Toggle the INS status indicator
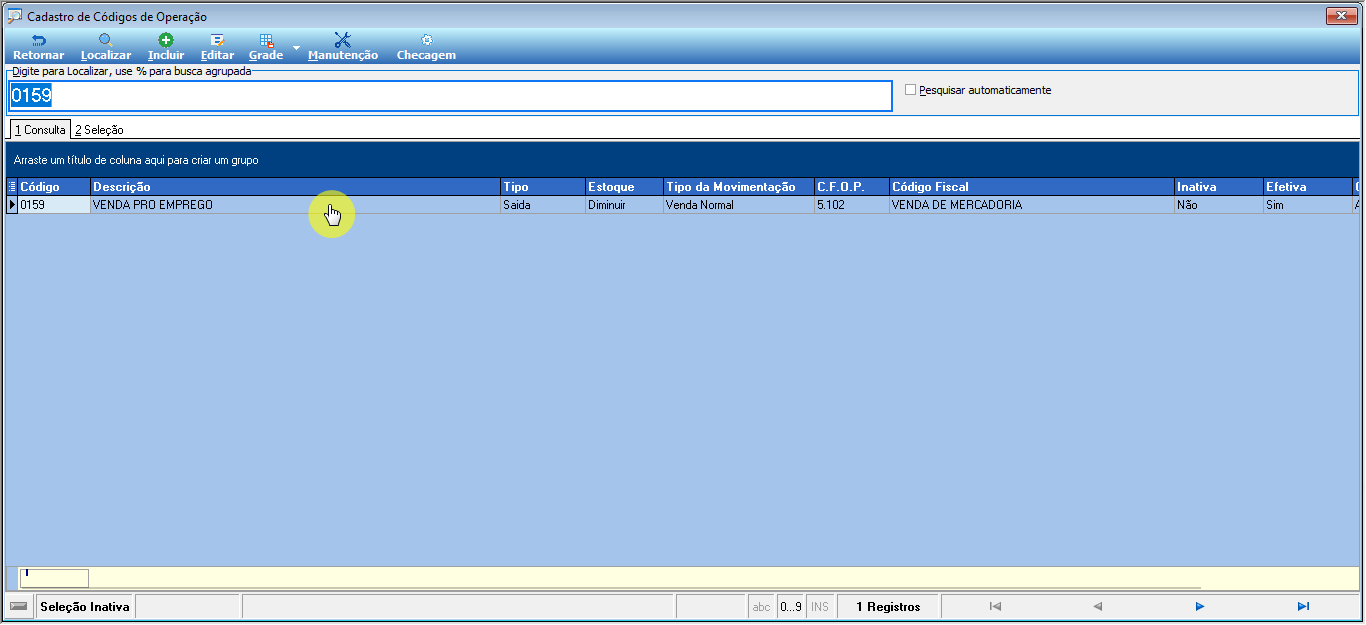 [x=820, y=607]
